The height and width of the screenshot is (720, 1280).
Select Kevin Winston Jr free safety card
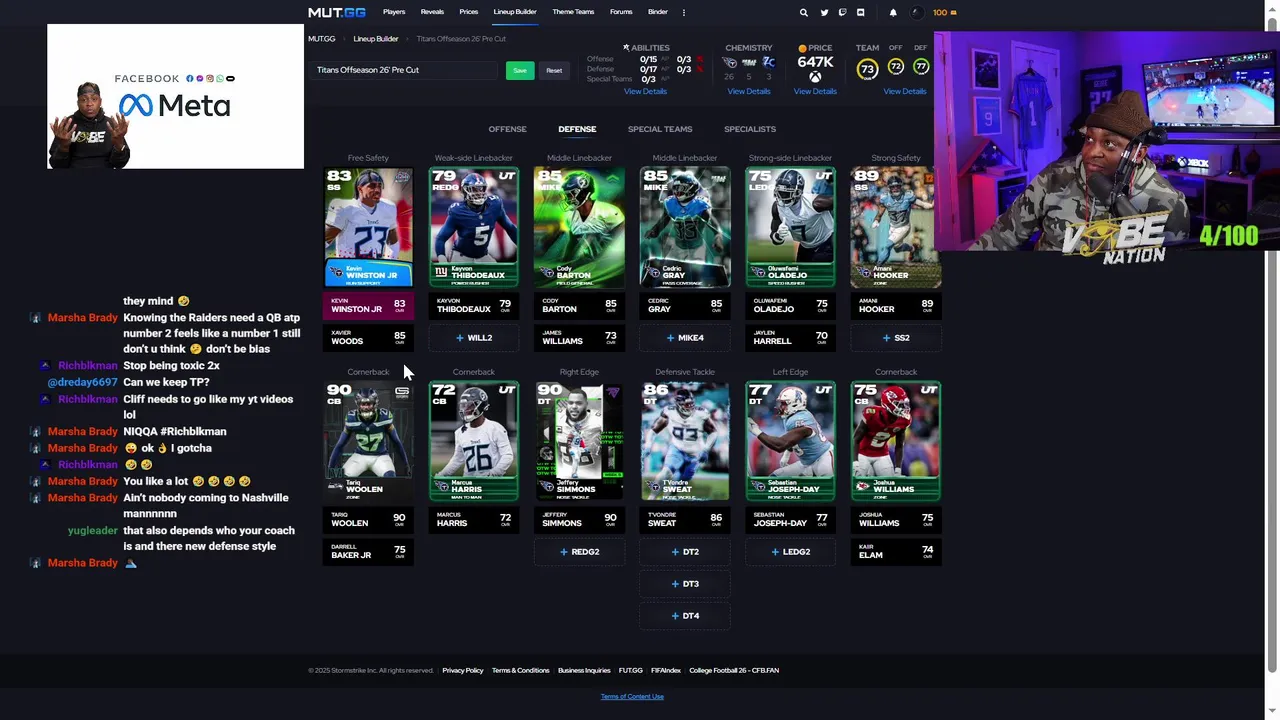tap(368, 227)
